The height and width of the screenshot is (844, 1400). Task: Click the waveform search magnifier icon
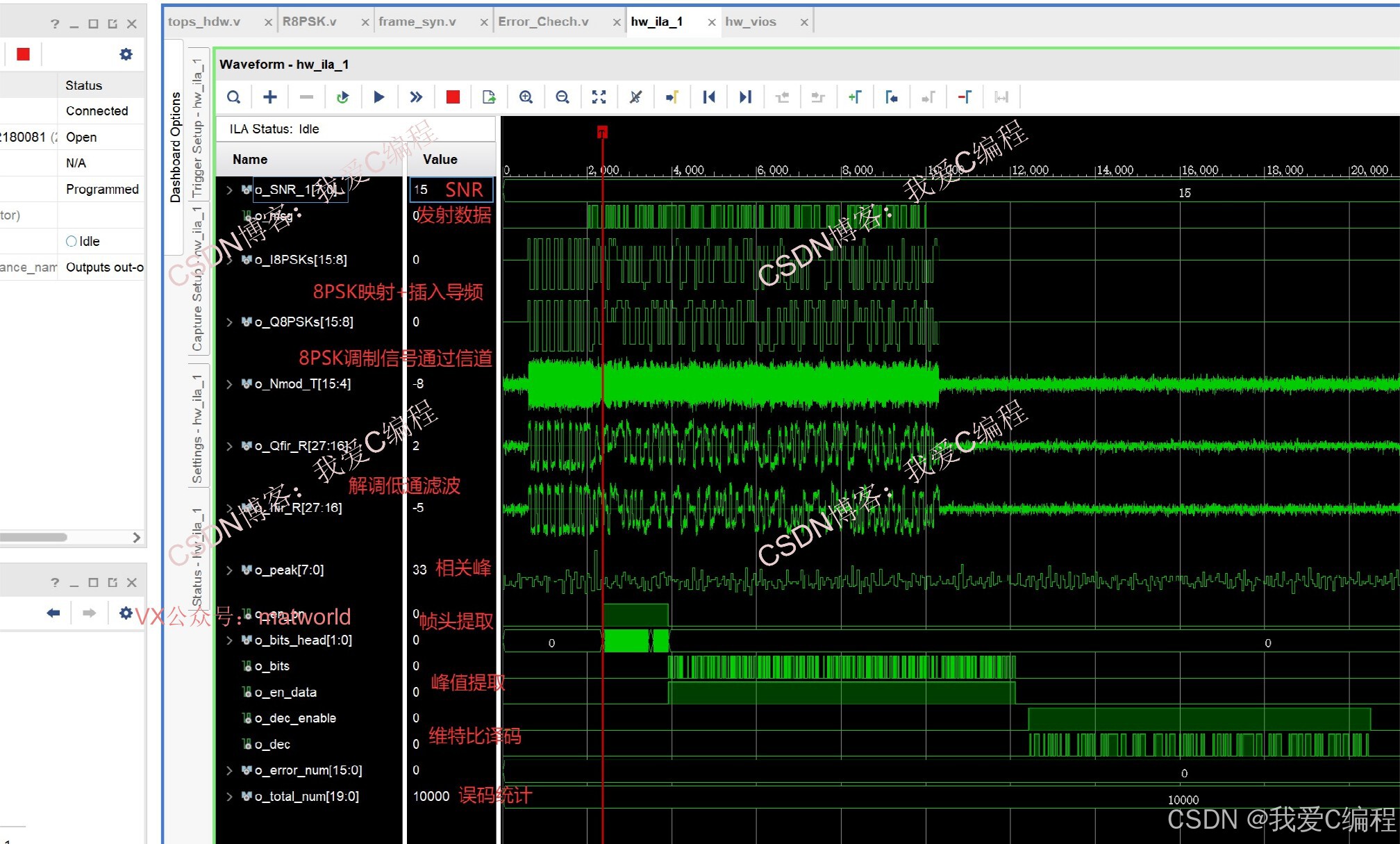(x=234, y=97)
